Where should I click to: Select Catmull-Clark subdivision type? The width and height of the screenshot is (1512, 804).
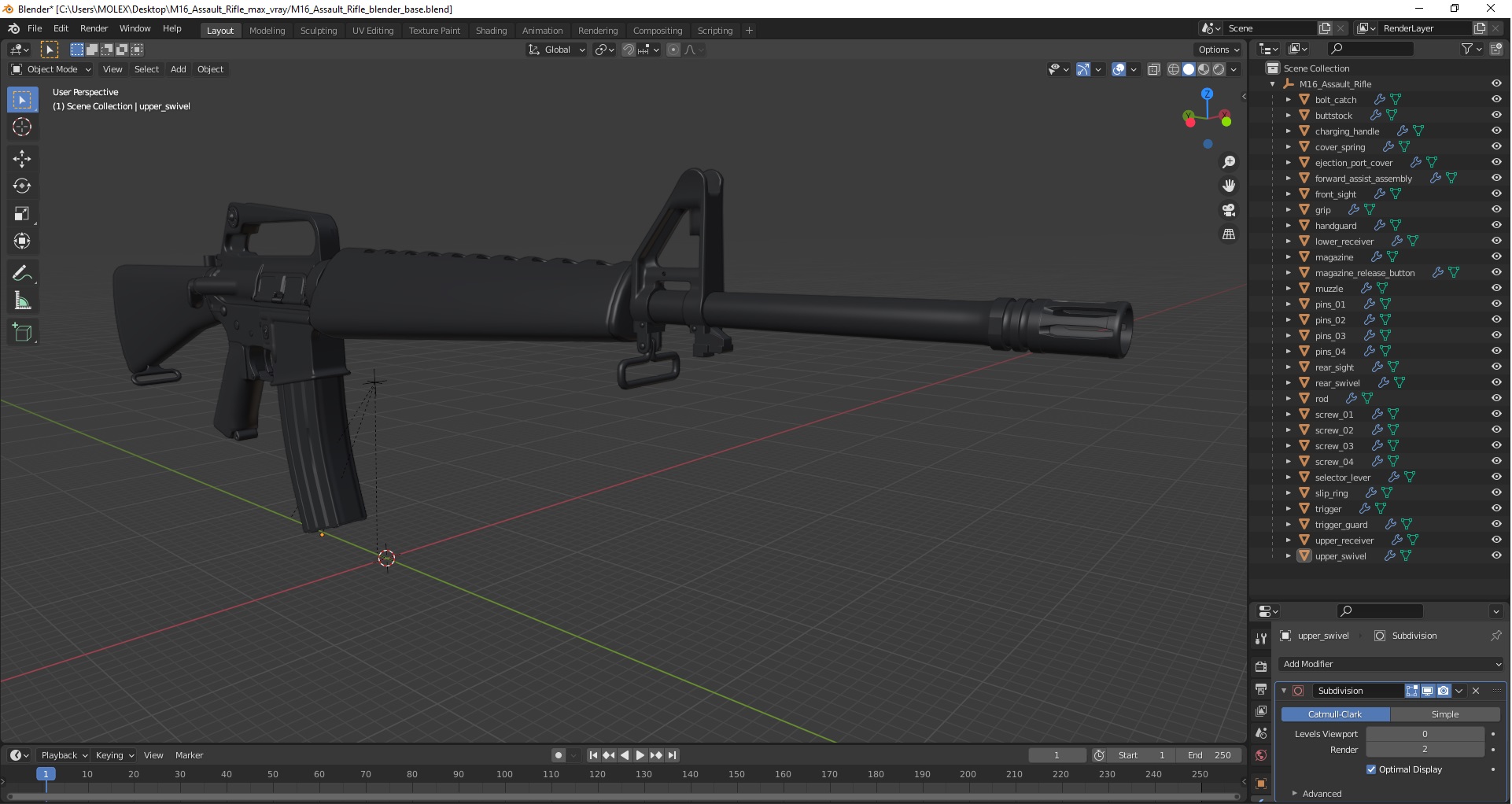coord(1335,714)
